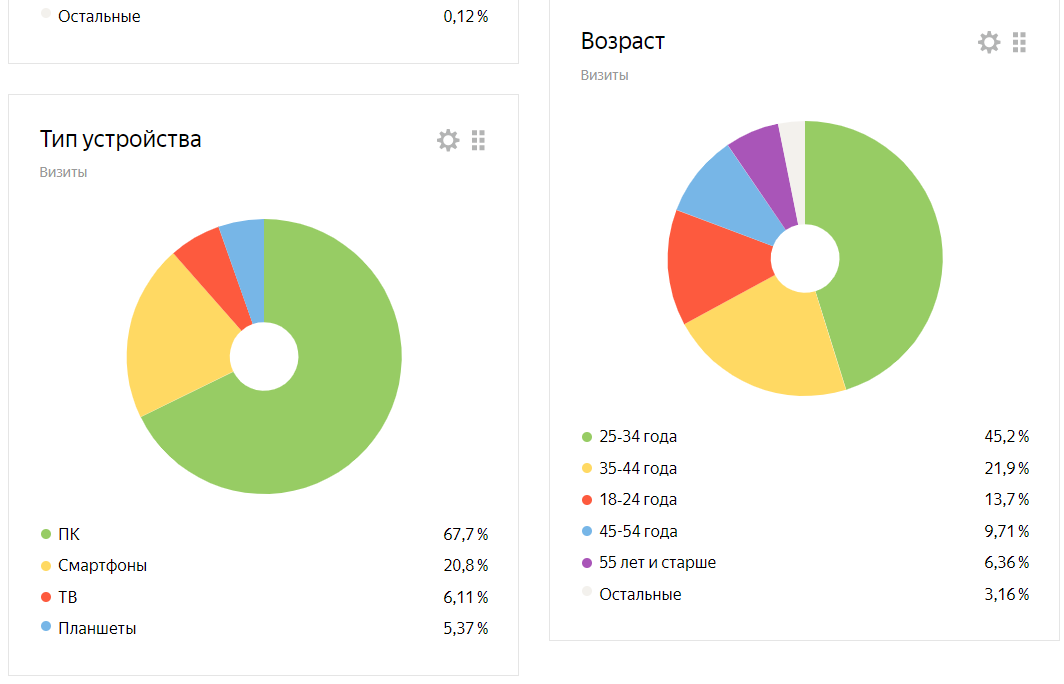Click Визиты subtitle under Тип устройства
This screenshot has width=1064, height=684.
coord(63,172)
